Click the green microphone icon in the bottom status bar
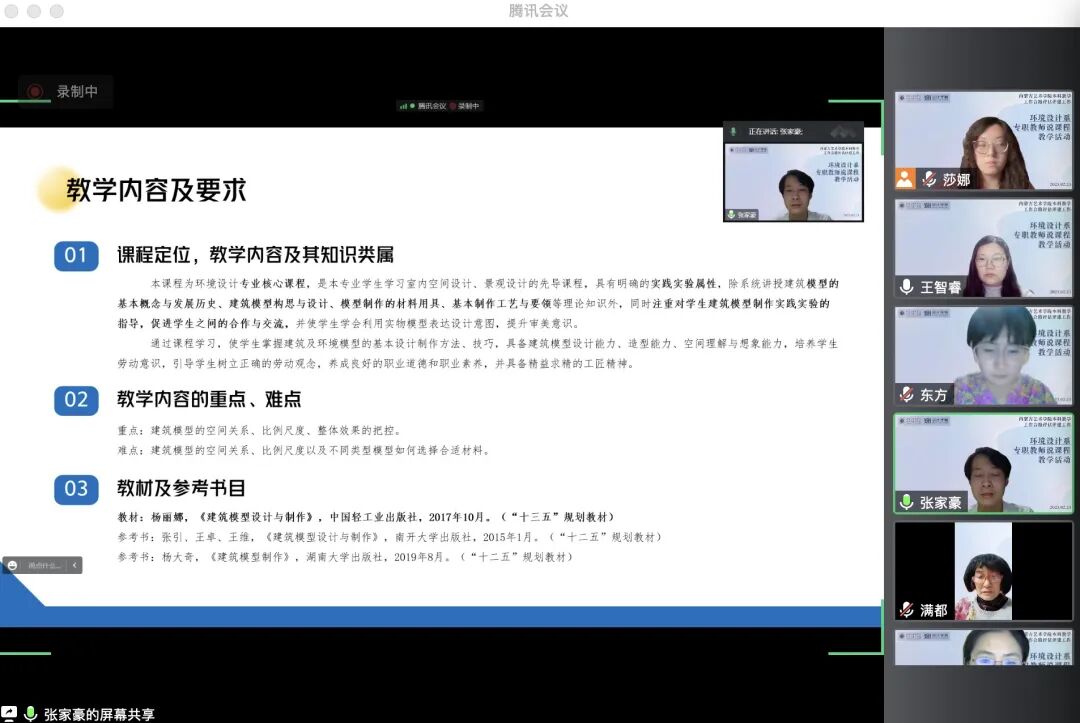This screenshot has height=723, width=1080. click(32, 712)
